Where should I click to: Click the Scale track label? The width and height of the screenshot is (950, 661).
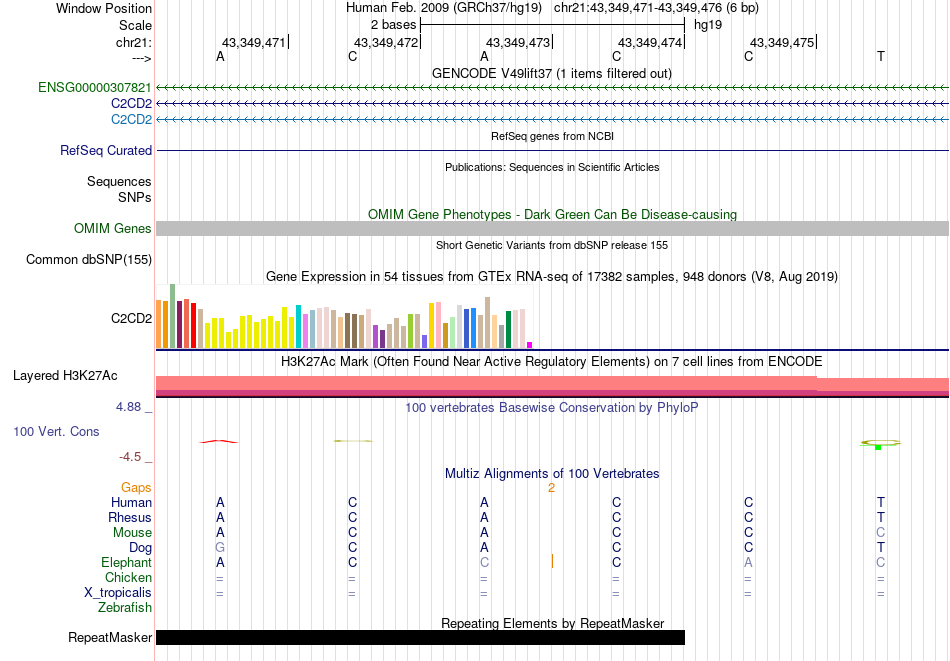tap(136, 25)
